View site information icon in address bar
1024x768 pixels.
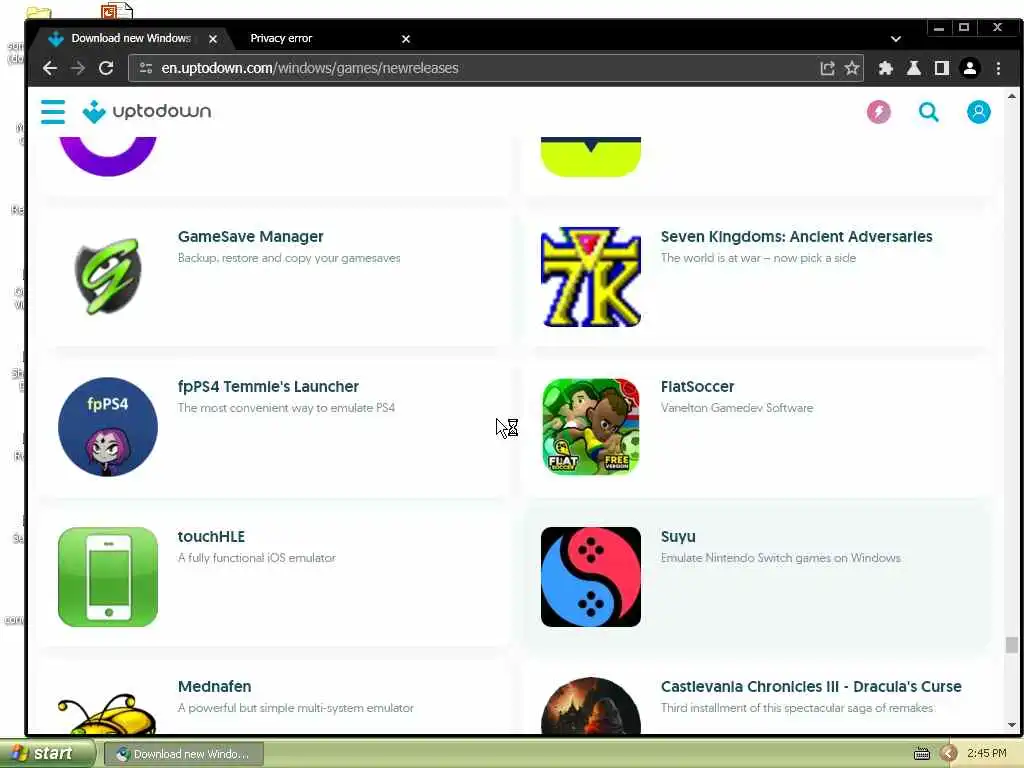[146, 68]
